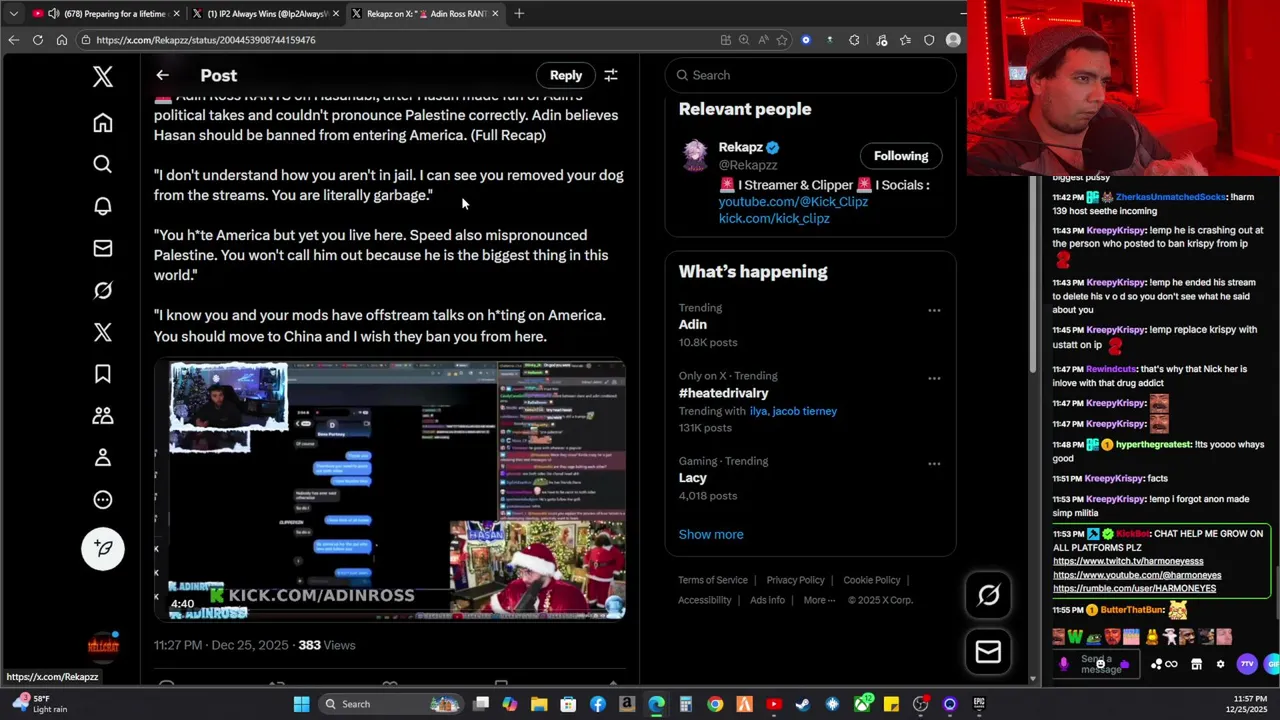
Task: Open options menu for Adin trend
Action: 934,310
